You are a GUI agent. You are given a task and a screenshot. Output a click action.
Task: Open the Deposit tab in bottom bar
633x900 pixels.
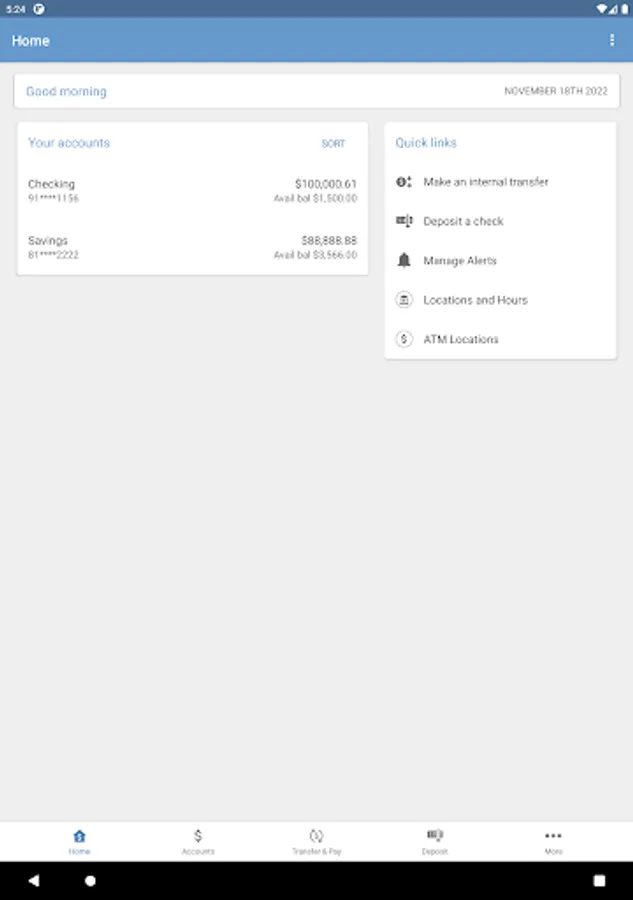[x=435, y=841]
